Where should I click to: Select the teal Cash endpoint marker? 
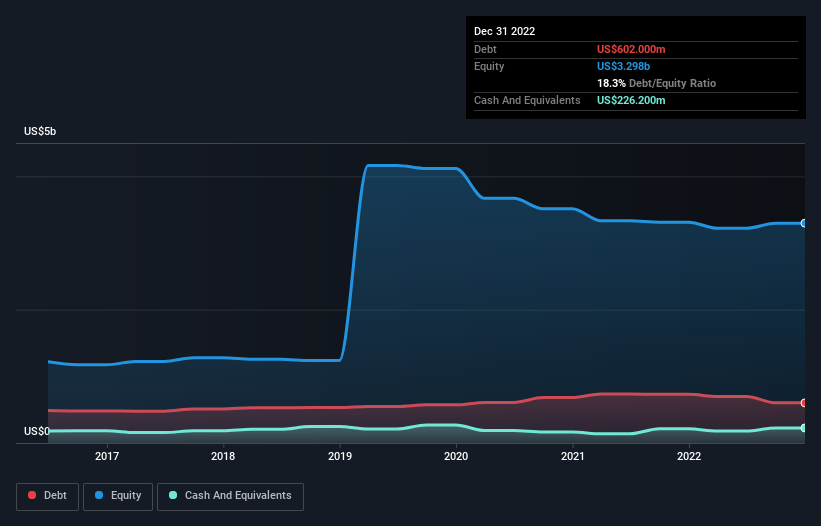pos(804,428)
